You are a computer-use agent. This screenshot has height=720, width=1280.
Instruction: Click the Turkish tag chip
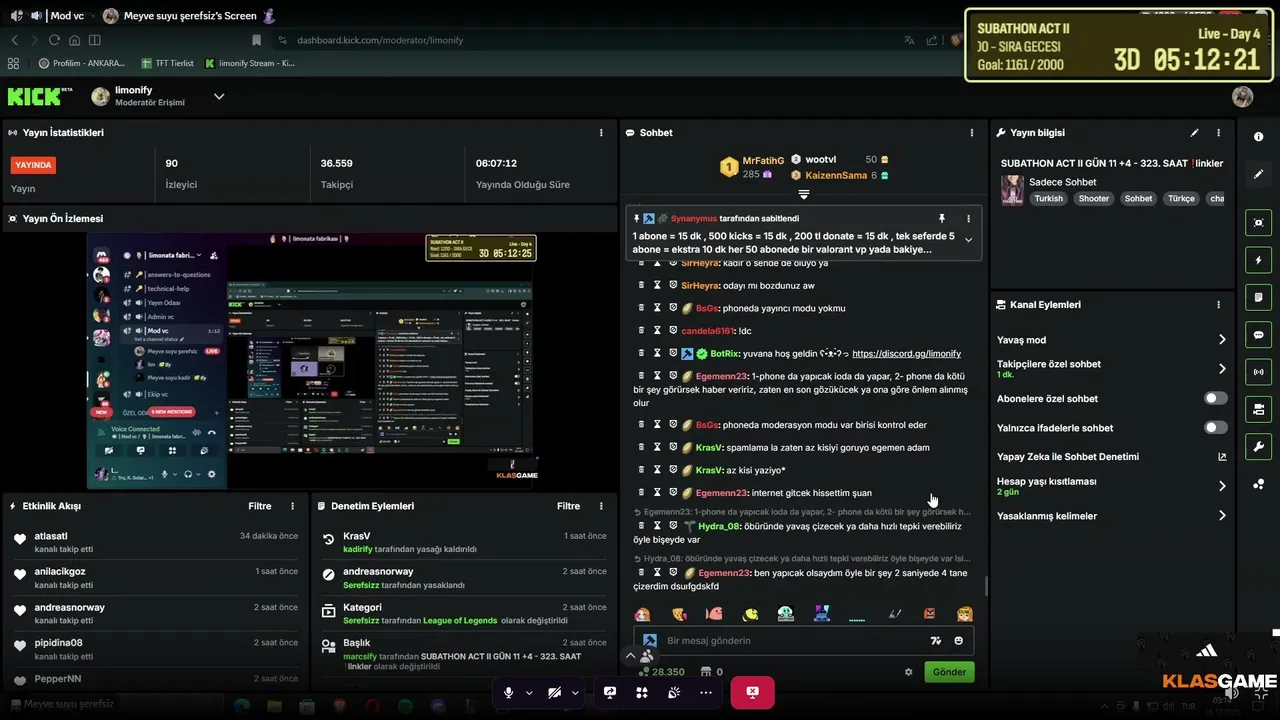pyautogui.click(x=1049, y=198)
